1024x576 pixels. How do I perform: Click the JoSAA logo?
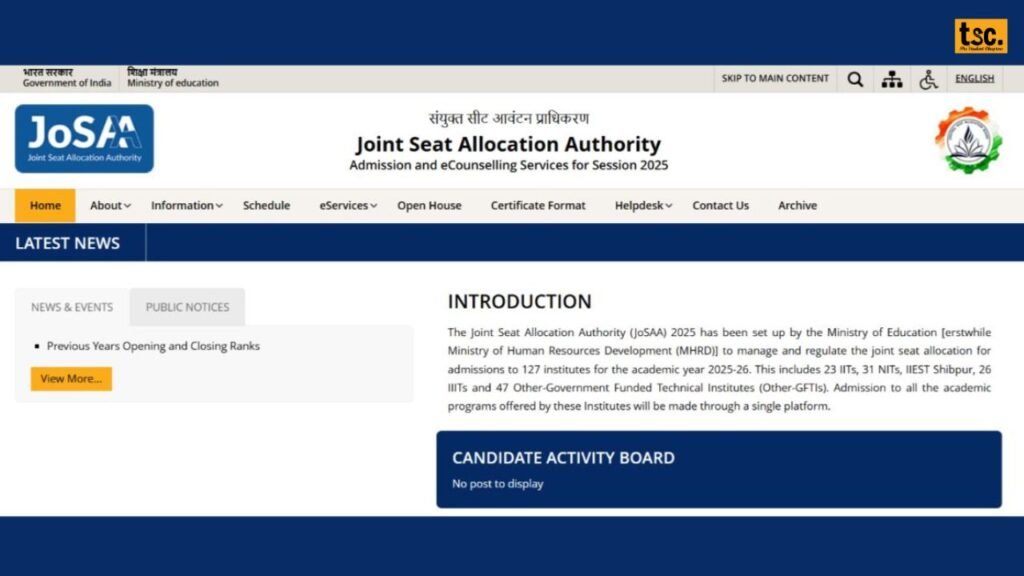[84, 138]
